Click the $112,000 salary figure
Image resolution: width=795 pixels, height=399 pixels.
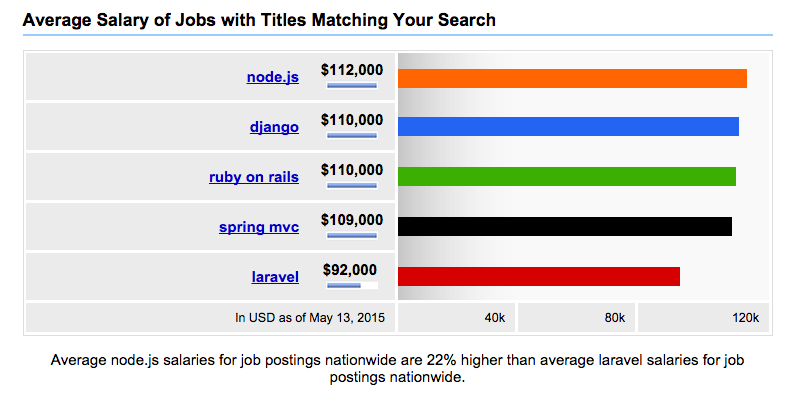click(x=352, y=70)
